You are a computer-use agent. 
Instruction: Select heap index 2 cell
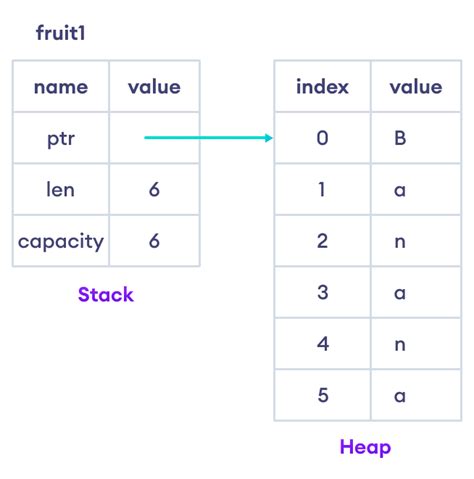(x=322, y=241)
